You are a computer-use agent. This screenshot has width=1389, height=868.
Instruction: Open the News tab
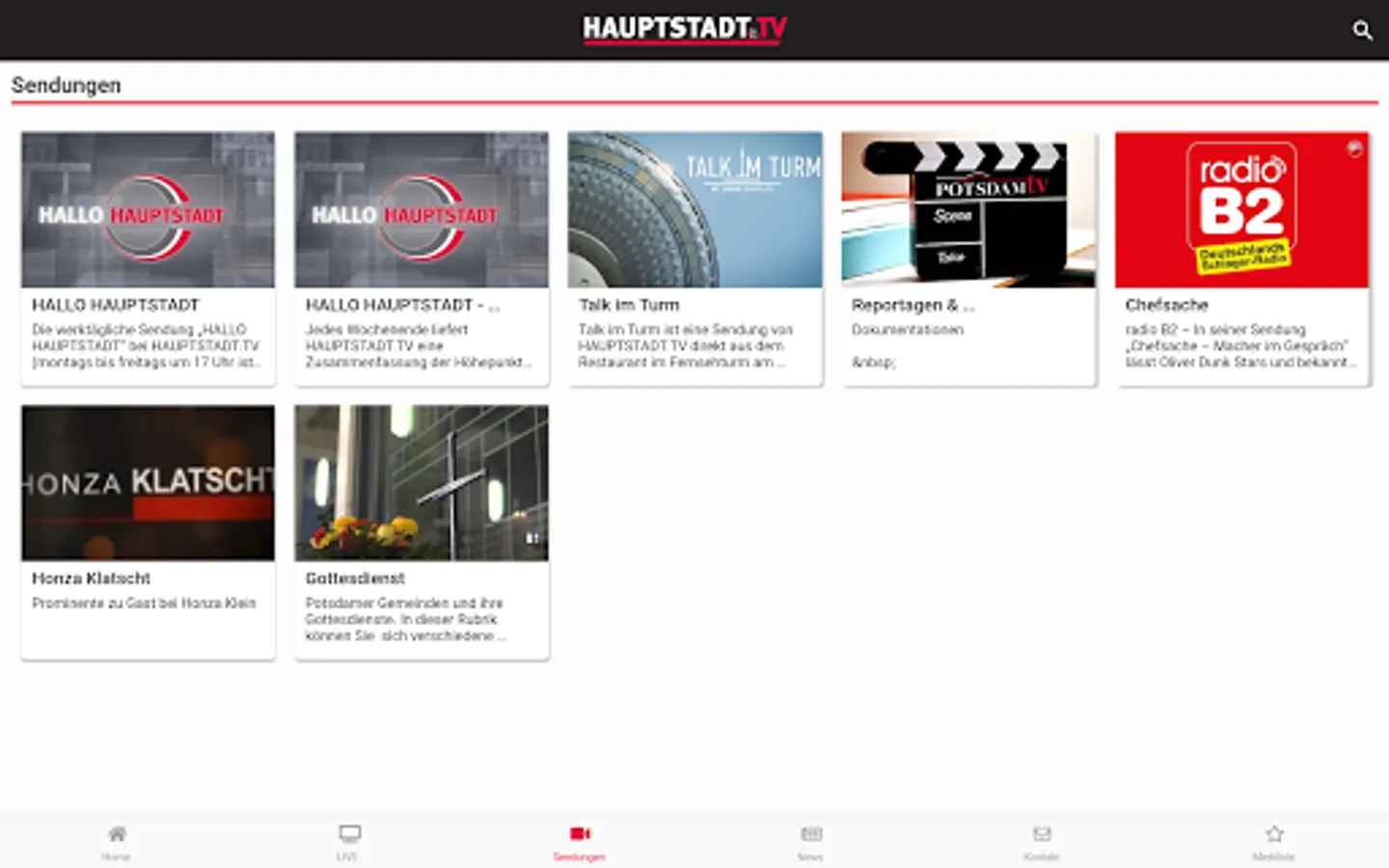810,842
